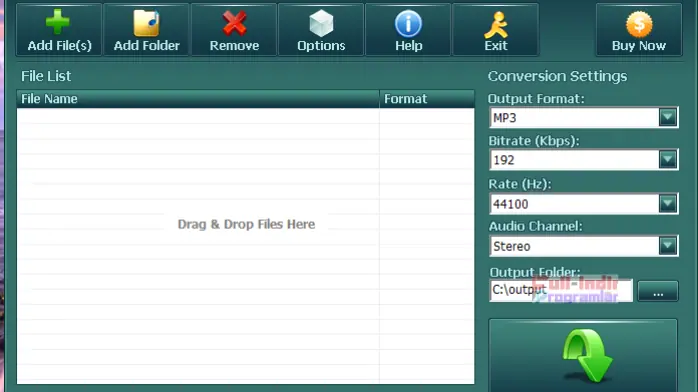Image resolution: width=698 pixels, height=392 pixels.
Task: Open Help via the blue info icon
Action: click(408, 30)
